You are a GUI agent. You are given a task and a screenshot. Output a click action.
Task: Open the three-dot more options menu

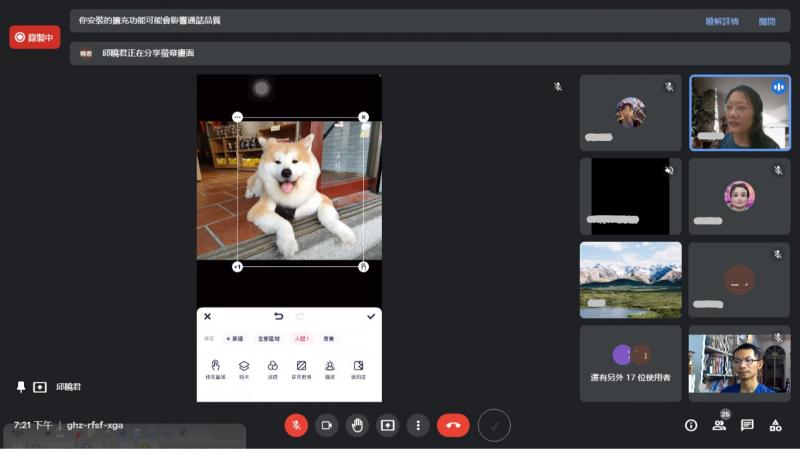point(418,425)
